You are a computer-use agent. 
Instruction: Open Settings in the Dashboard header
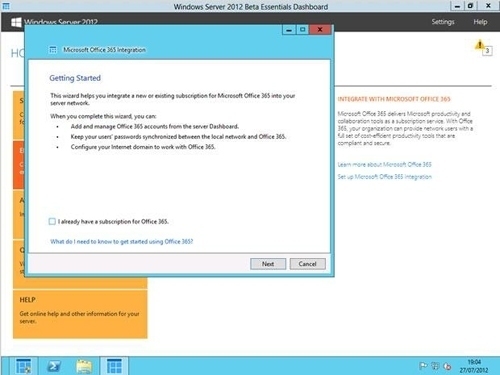point(443,22)
